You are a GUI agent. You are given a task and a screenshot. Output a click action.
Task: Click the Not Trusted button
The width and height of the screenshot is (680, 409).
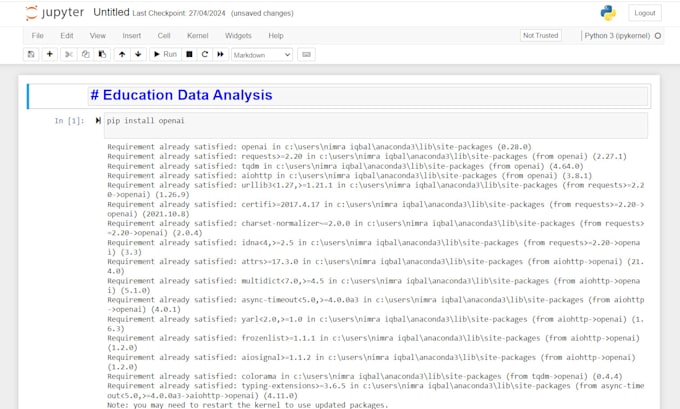pos(540,35)
